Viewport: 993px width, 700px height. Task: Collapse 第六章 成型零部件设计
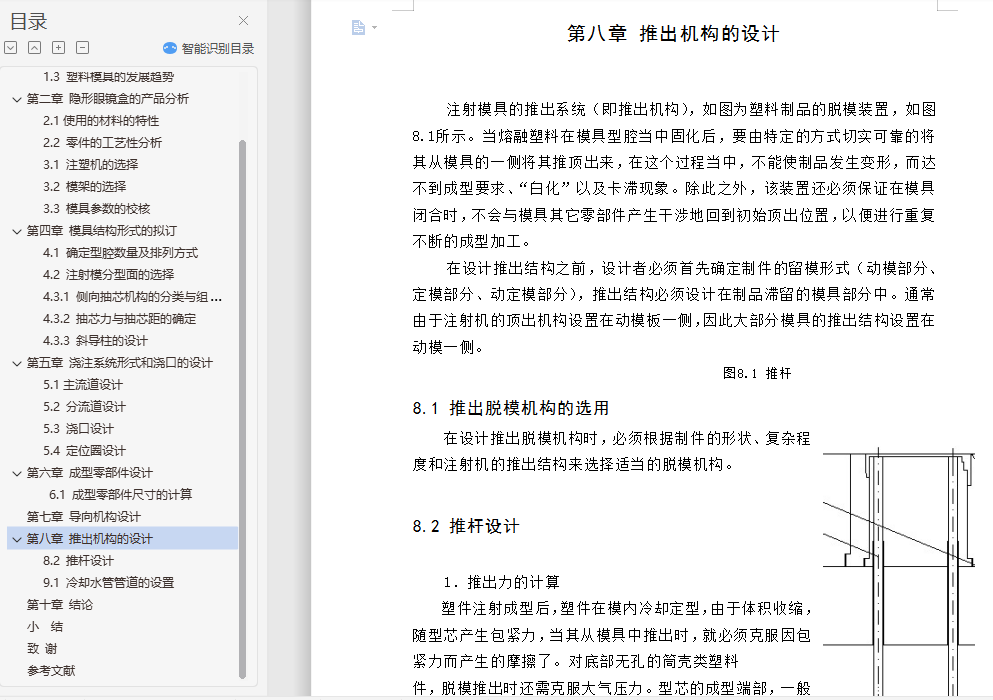17,473
